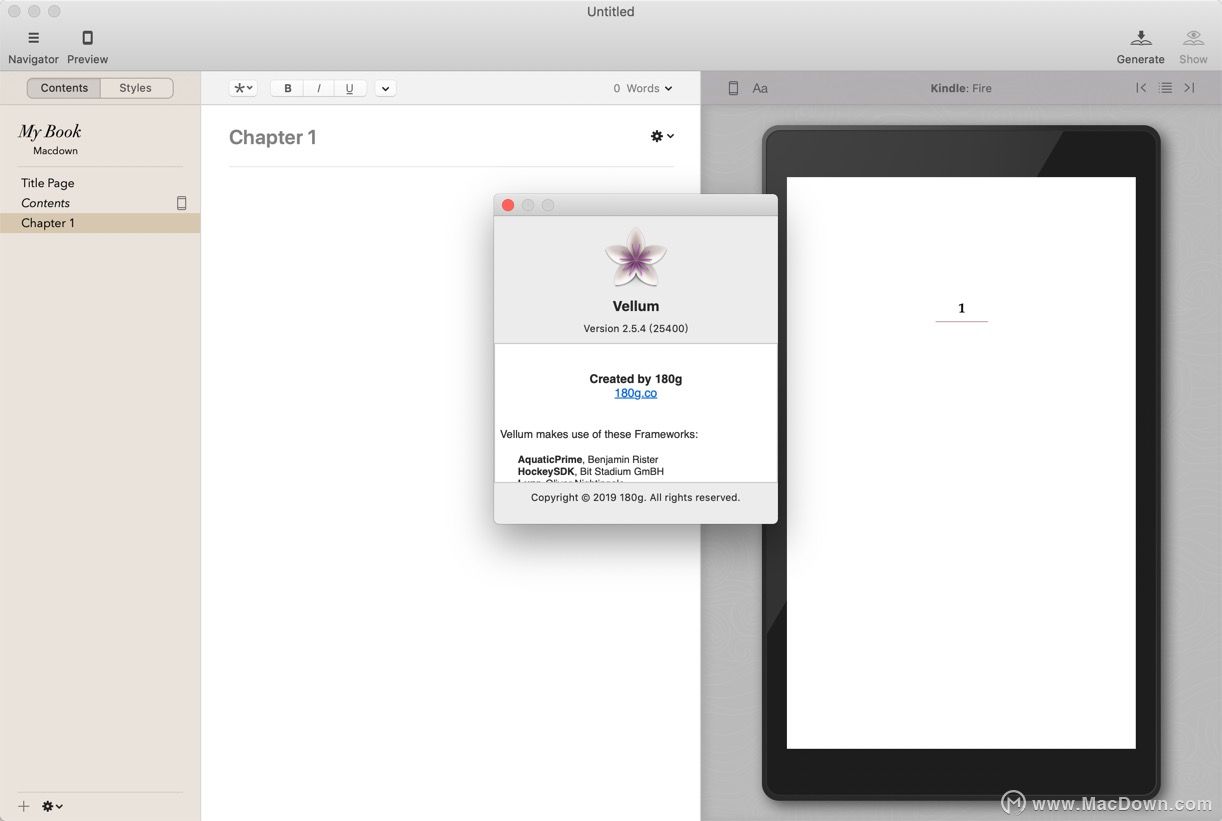
Task: Select the My Book title in sidebar
Action: (50, 131)
